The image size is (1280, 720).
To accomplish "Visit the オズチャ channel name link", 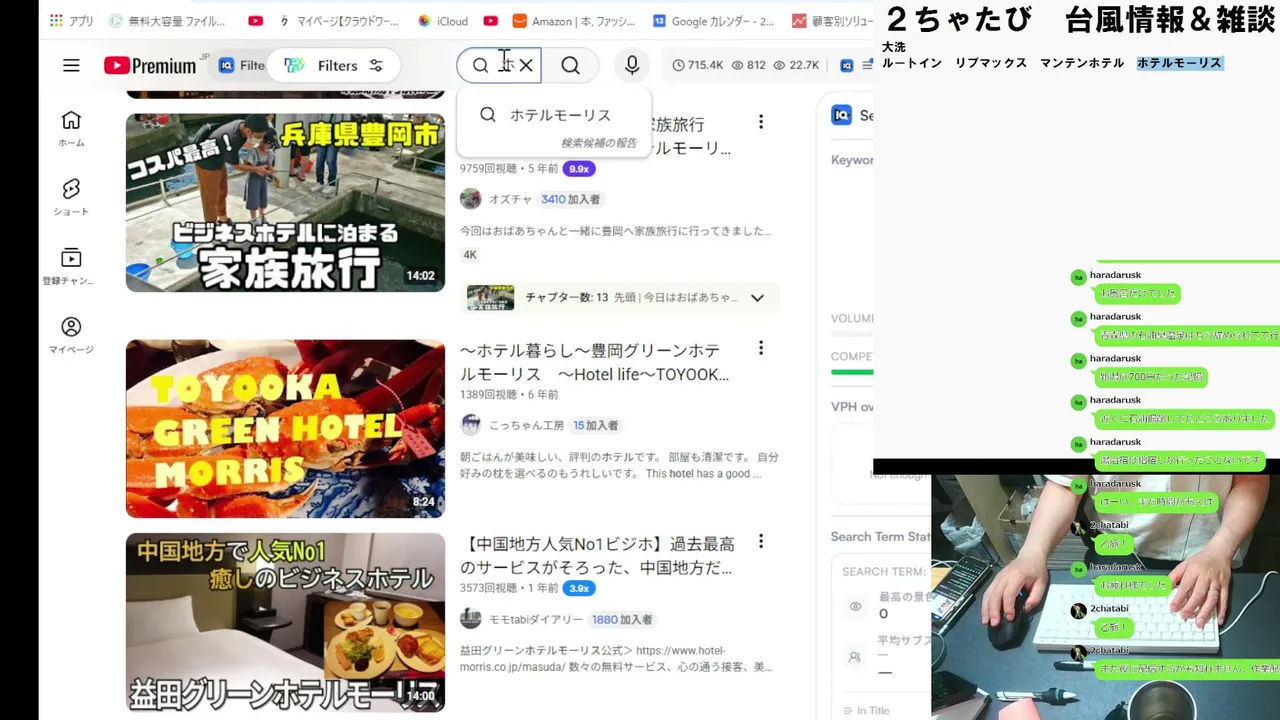I will pos(511,199).
